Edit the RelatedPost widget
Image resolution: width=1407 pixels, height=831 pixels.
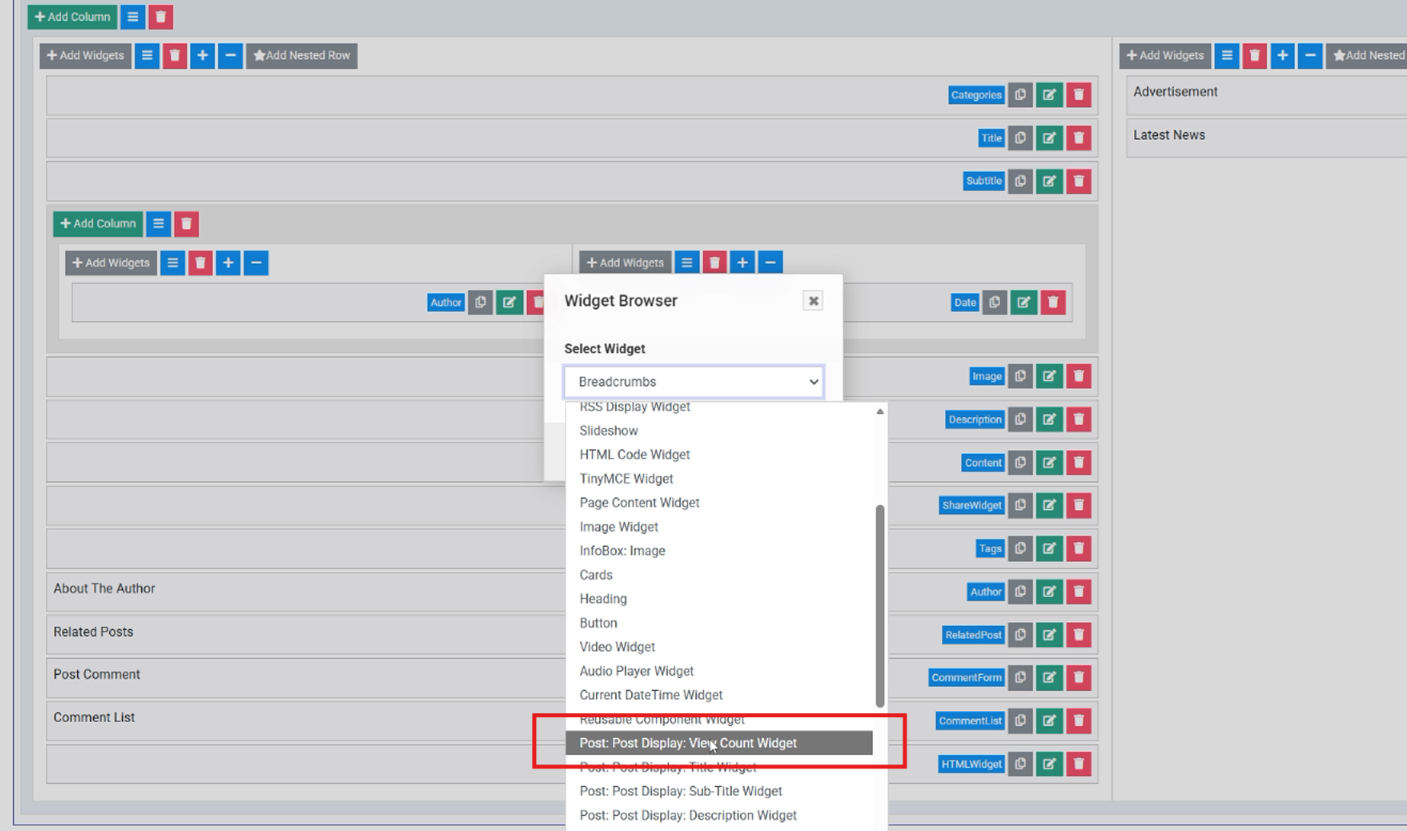point(1048,634)
